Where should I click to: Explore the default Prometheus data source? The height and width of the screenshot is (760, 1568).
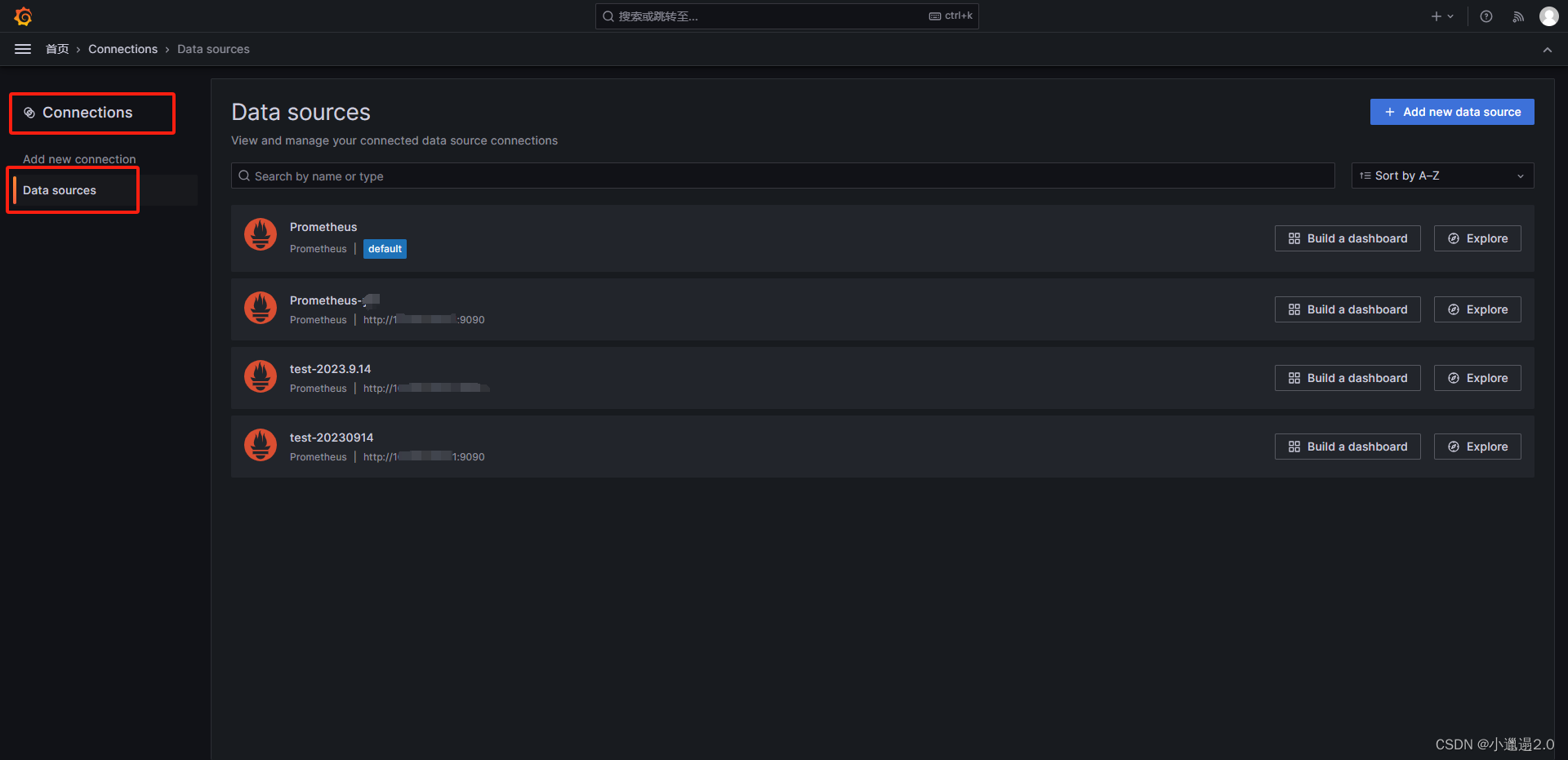[x=1477, y=238]
